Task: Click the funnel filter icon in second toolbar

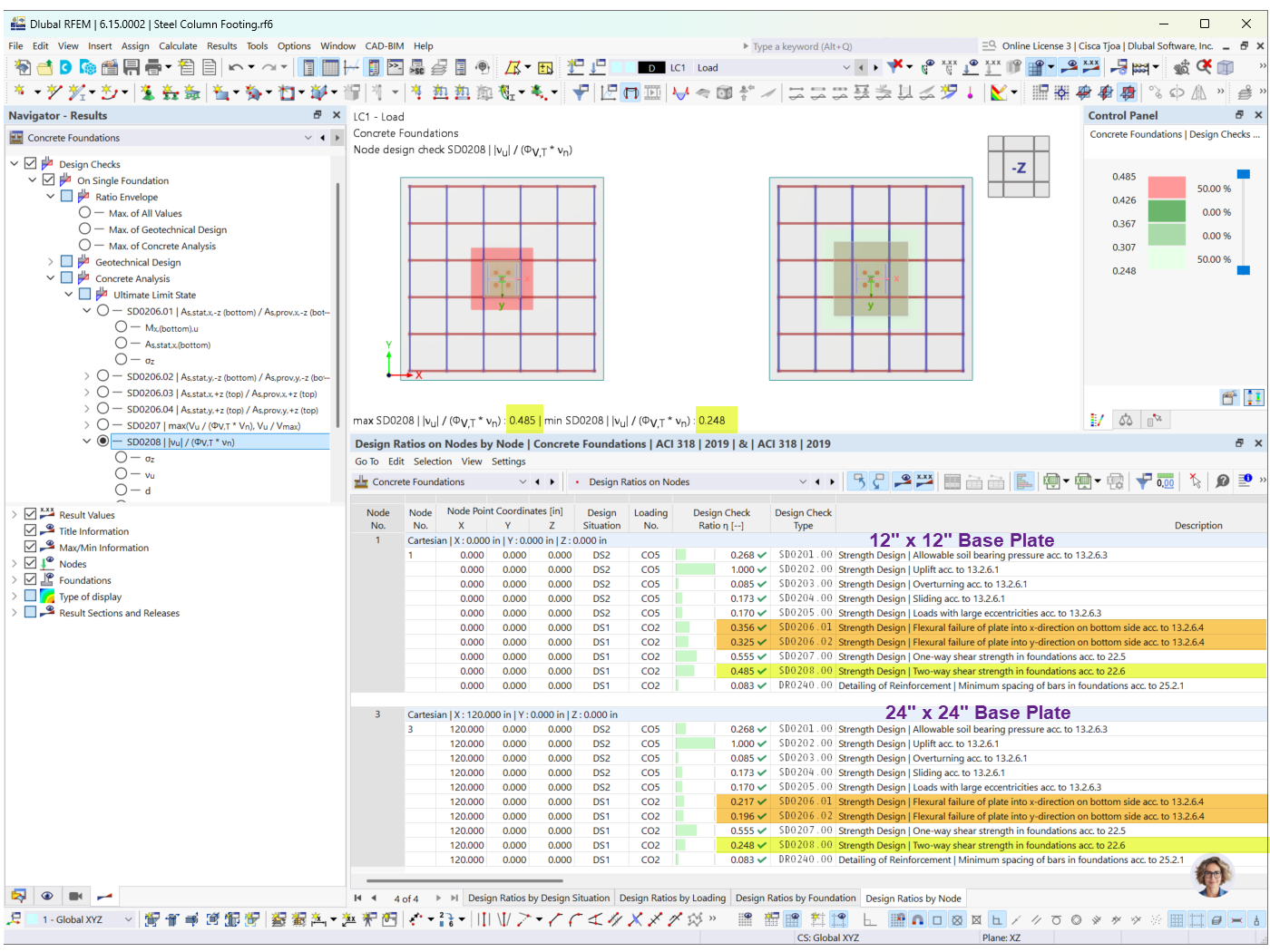Action: 581,92
